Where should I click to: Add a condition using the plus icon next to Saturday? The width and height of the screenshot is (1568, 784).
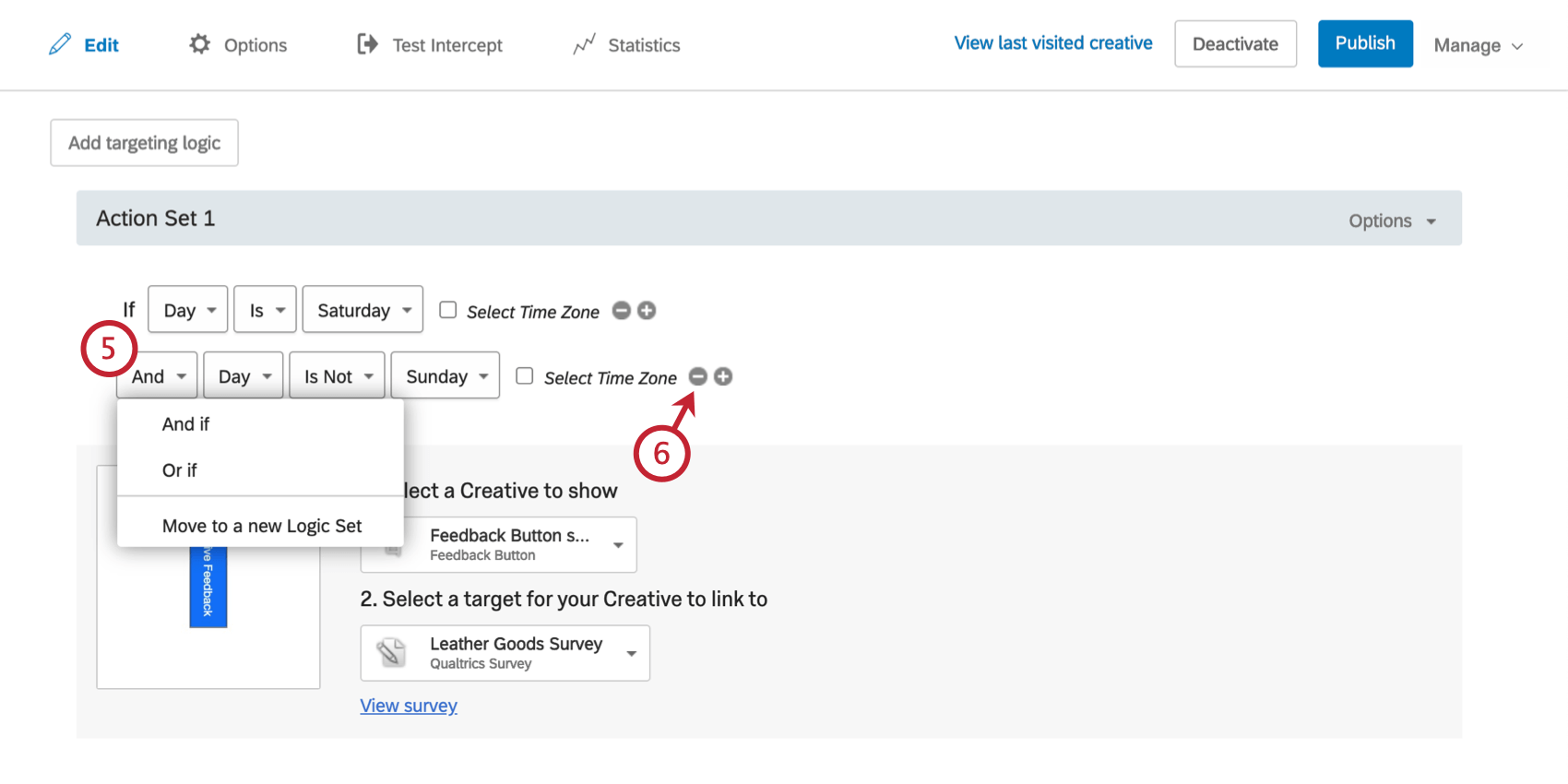click(x=647, y=311)
